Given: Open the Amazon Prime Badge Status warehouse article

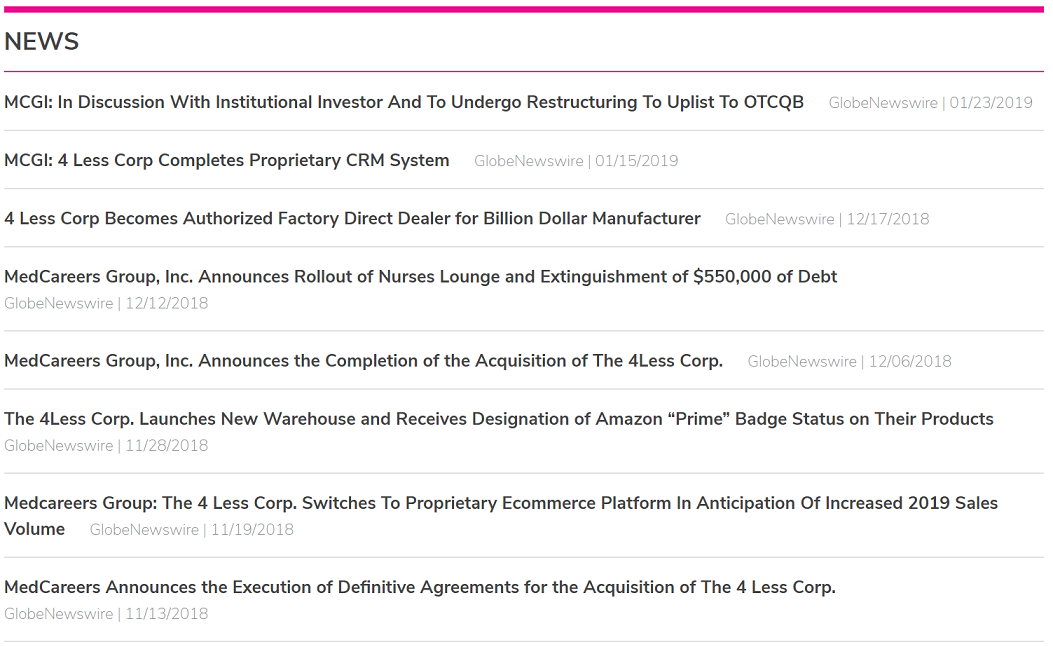Looking at the screenshot, I should coord(498,419).
